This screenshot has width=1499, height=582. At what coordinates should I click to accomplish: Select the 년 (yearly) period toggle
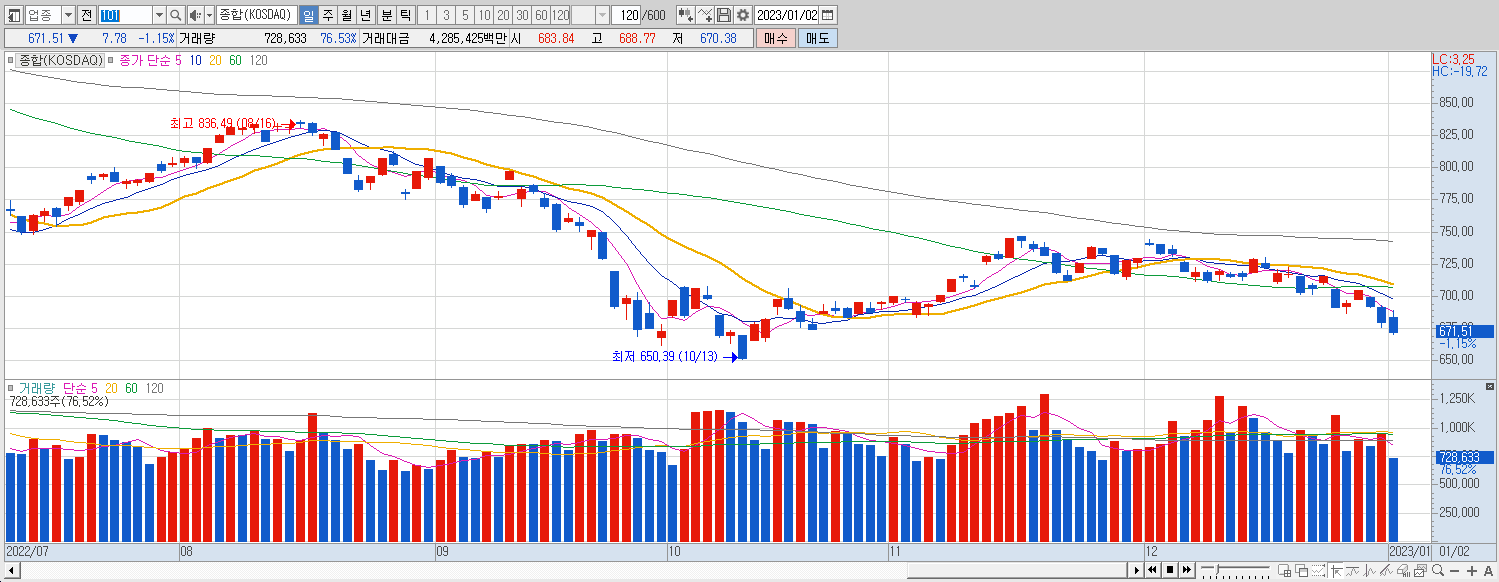365,15
